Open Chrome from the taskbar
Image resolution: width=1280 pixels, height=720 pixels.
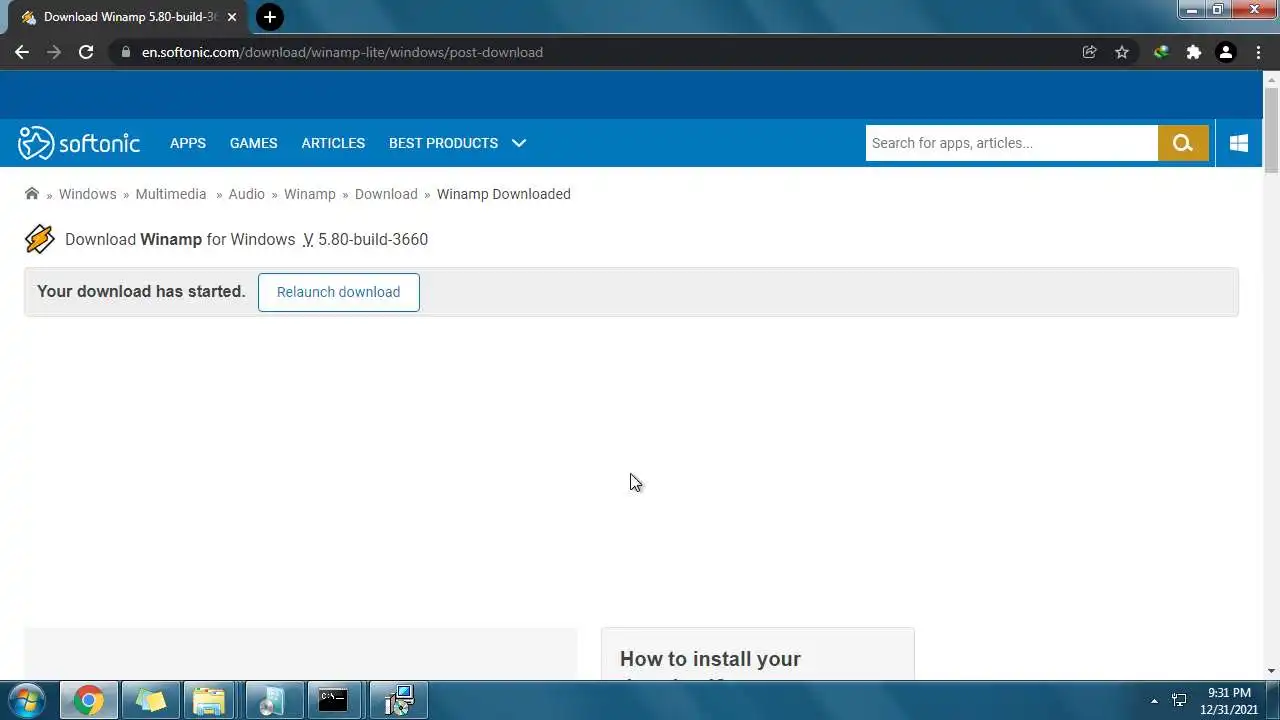tap(89, 701)
